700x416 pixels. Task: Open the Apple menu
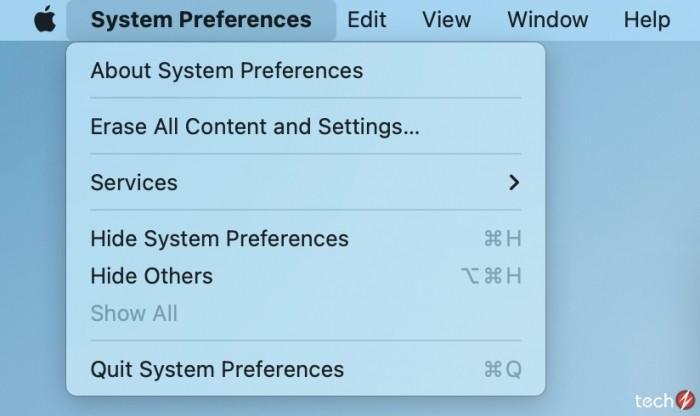(45, 20)
